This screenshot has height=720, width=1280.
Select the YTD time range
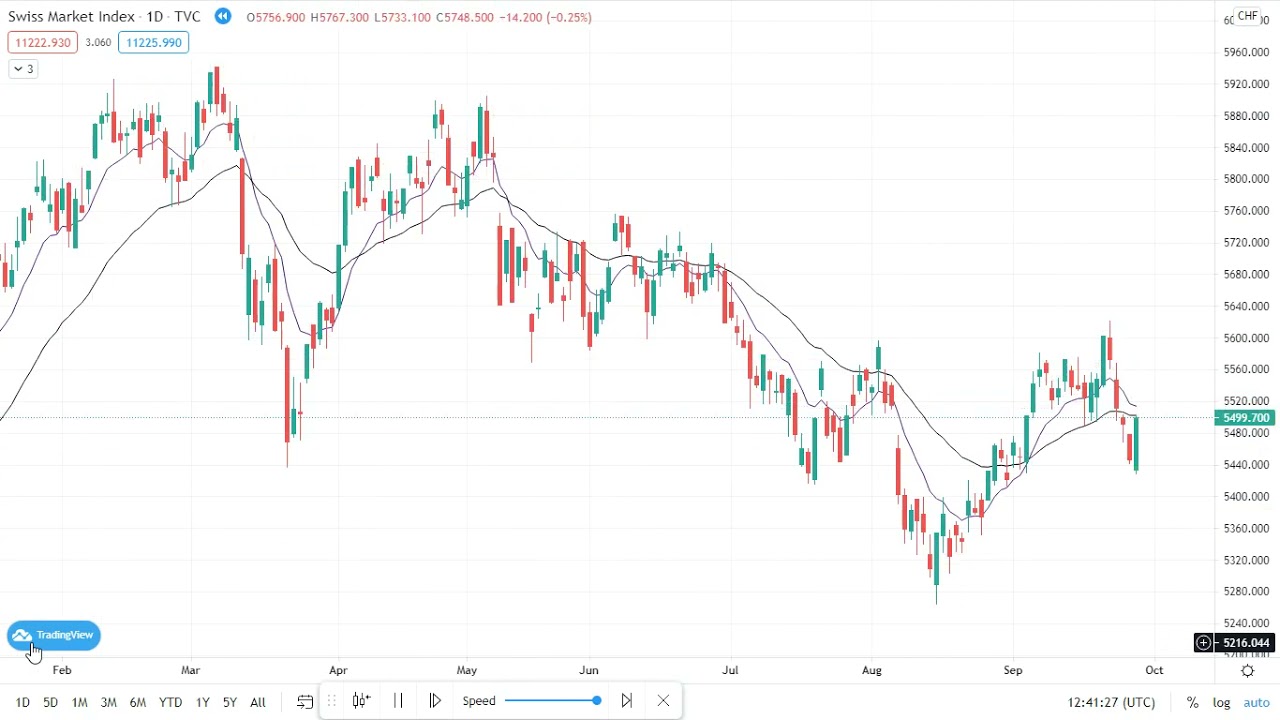(170, 703)
